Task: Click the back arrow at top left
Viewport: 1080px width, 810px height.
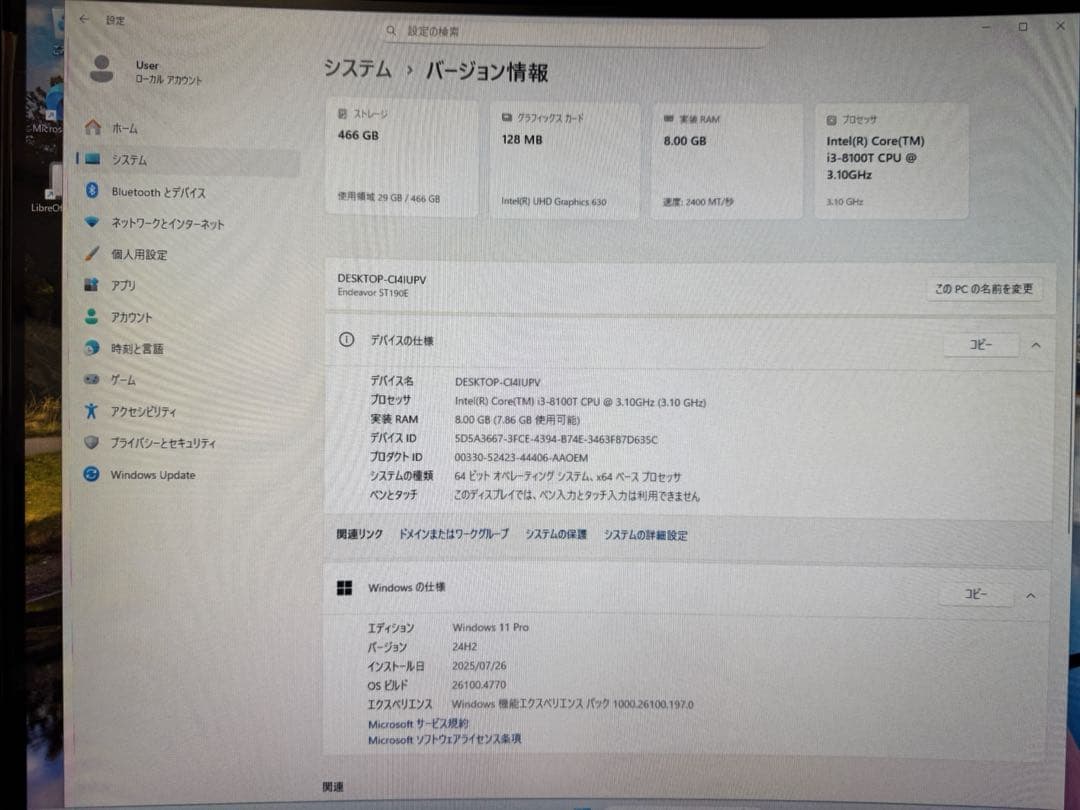Action: (x=84, y=18)
